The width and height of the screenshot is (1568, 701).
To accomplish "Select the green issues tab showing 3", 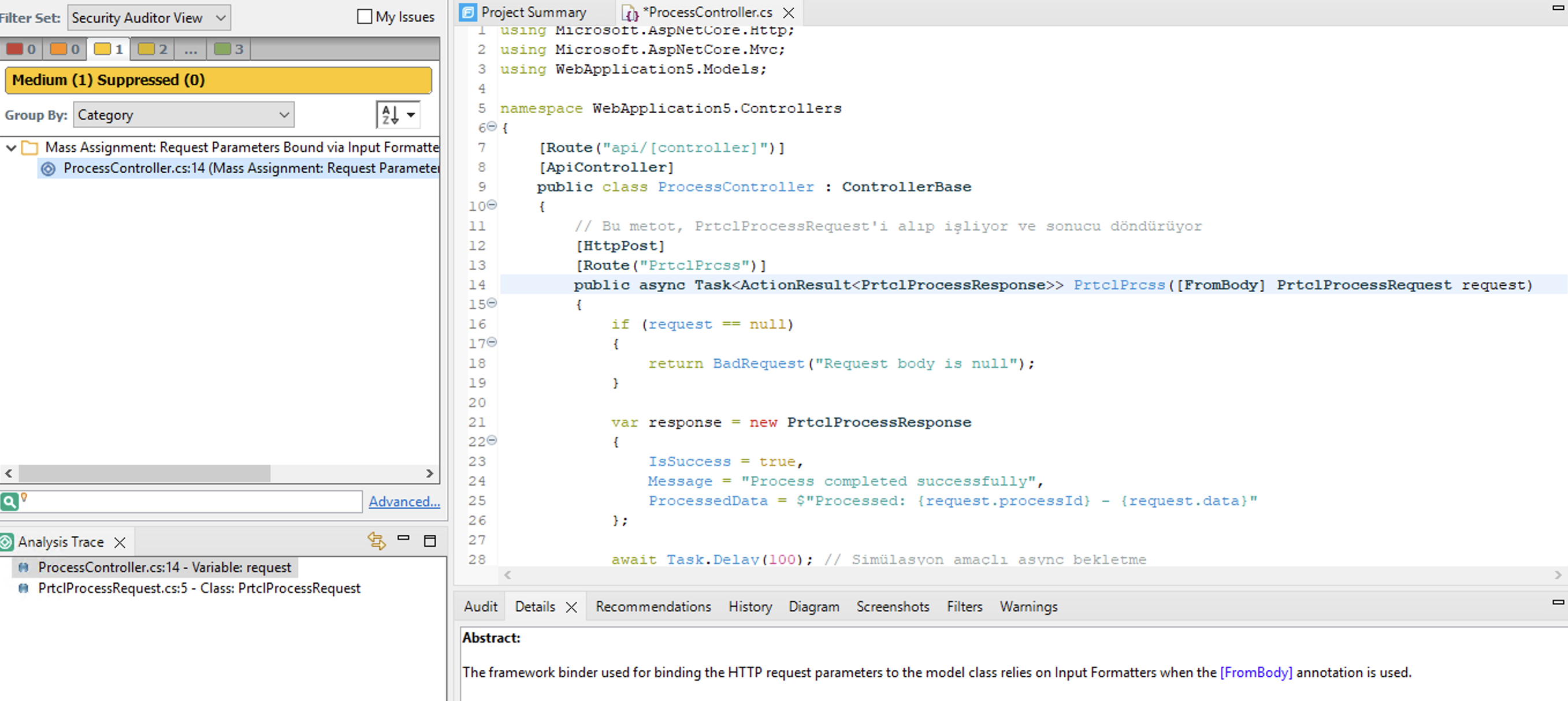I will tap(229, 49).
